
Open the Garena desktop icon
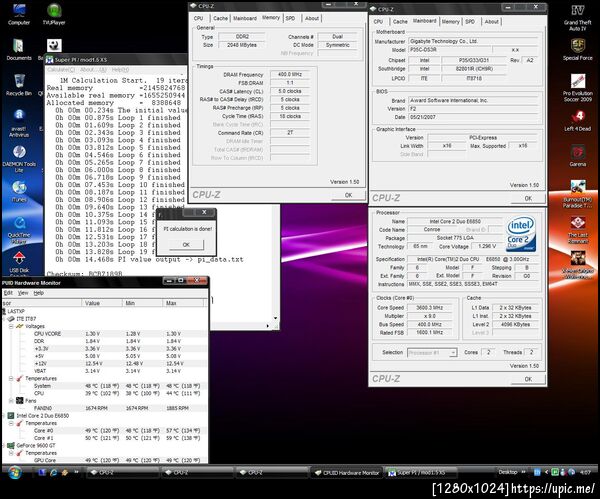pyautogui.click(x=577, y=155)
